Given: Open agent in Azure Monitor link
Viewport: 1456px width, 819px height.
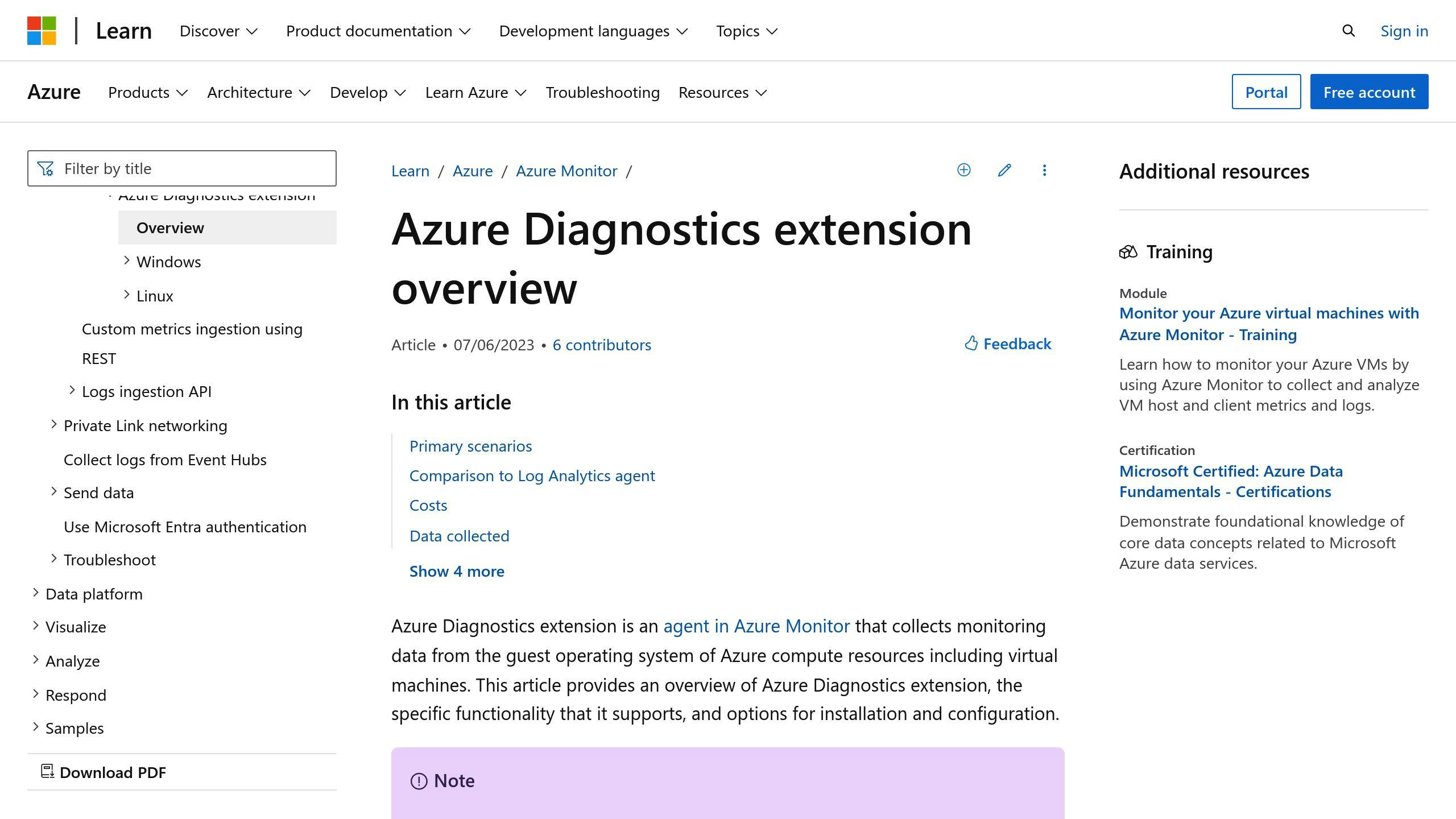Looking at the screenshot, I should [756, 626].
